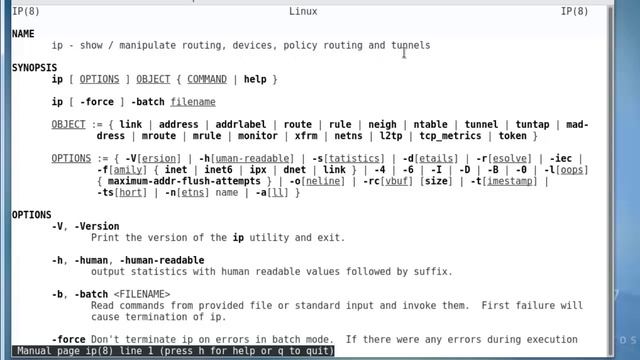Image resolution: width=640 pixels, height=360 pixels.
Task: Click the '-iec' option
Action: tap(561, 158)
